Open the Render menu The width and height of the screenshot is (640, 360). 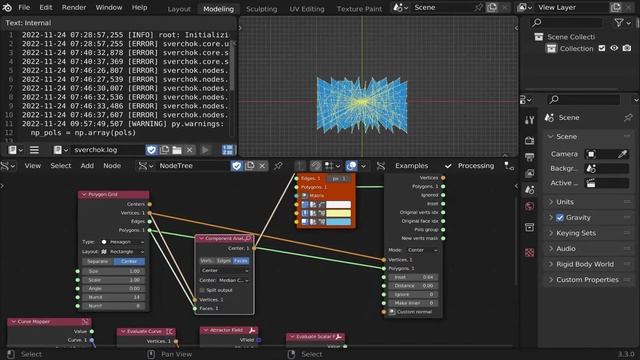(74, 7)
